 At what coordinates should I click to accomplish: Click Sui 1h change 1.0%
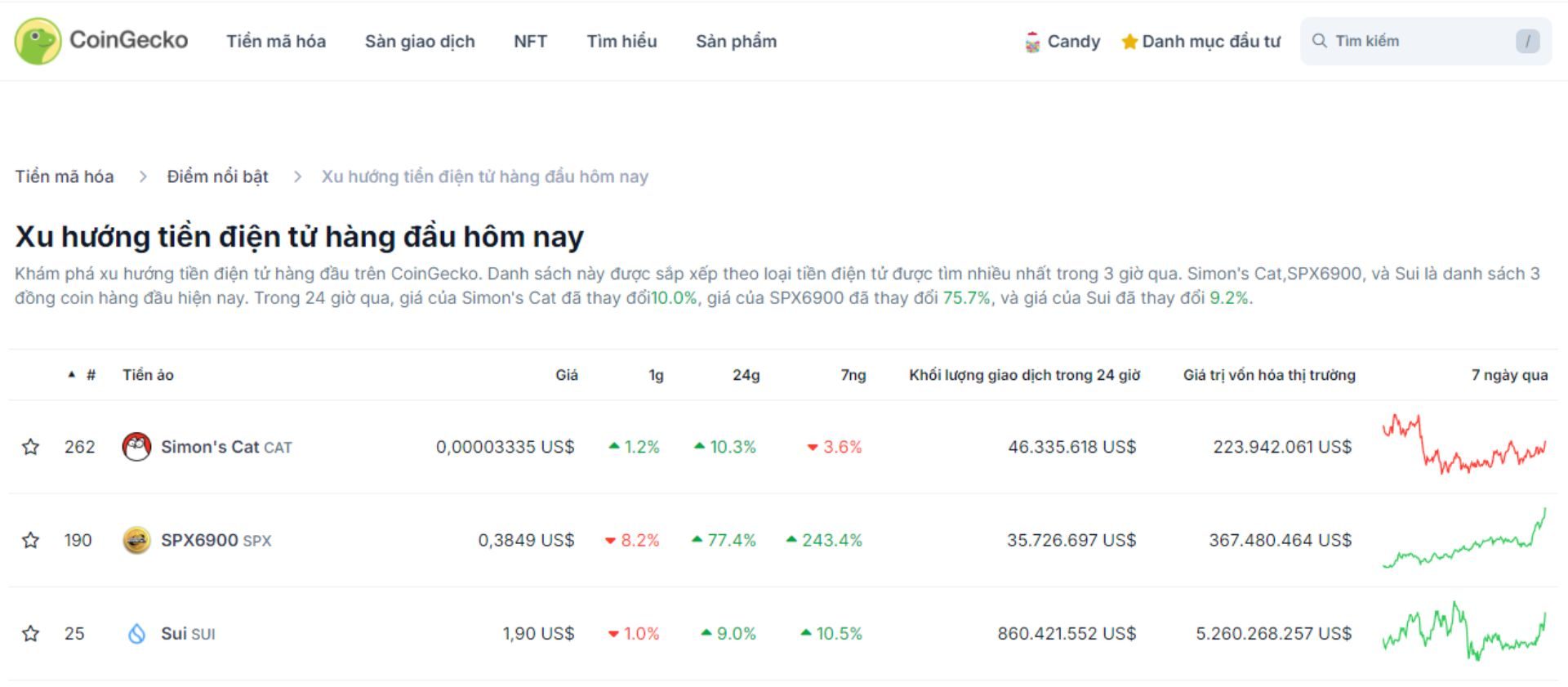click(x=634, y=633)
